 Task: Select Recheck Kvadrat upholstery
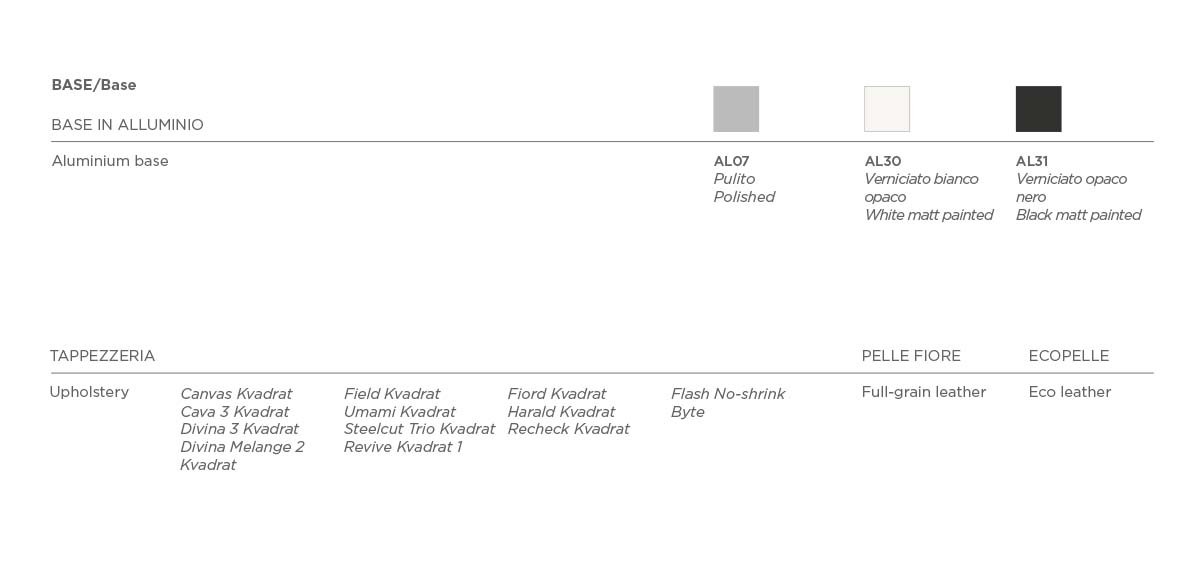pyautogui.click(x=568, y=429)
